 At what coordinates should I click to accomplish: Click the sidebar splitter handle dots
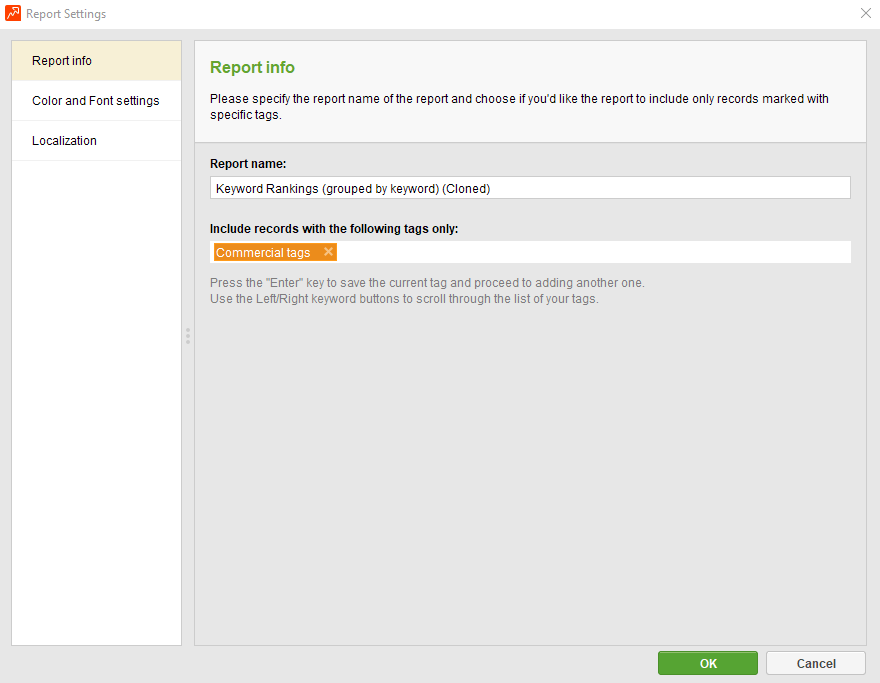pos(187,336)
